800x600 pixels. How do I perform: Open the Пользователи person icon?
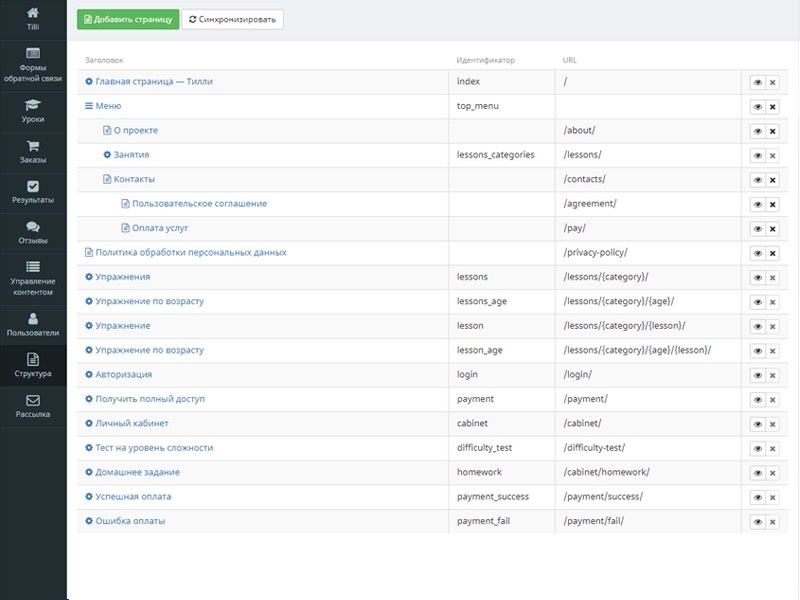click(33, 319)
